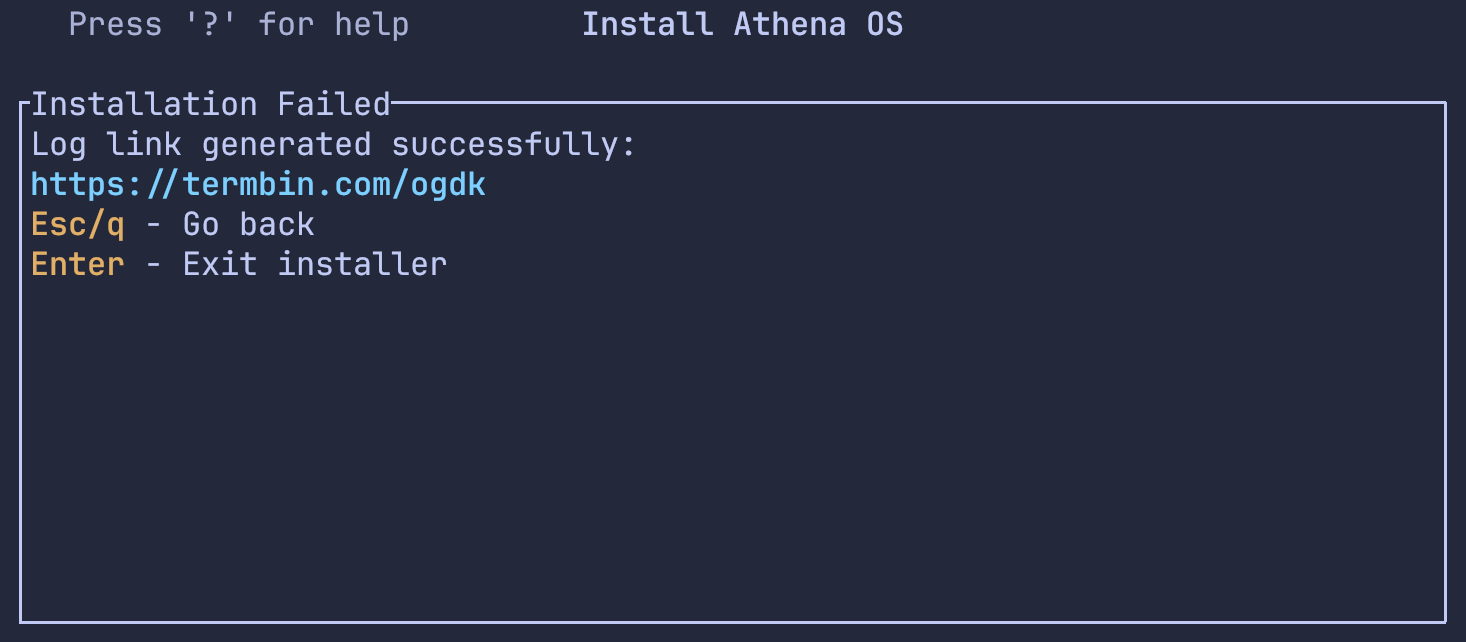Click the word 'OS' in the title

[884, 24]
